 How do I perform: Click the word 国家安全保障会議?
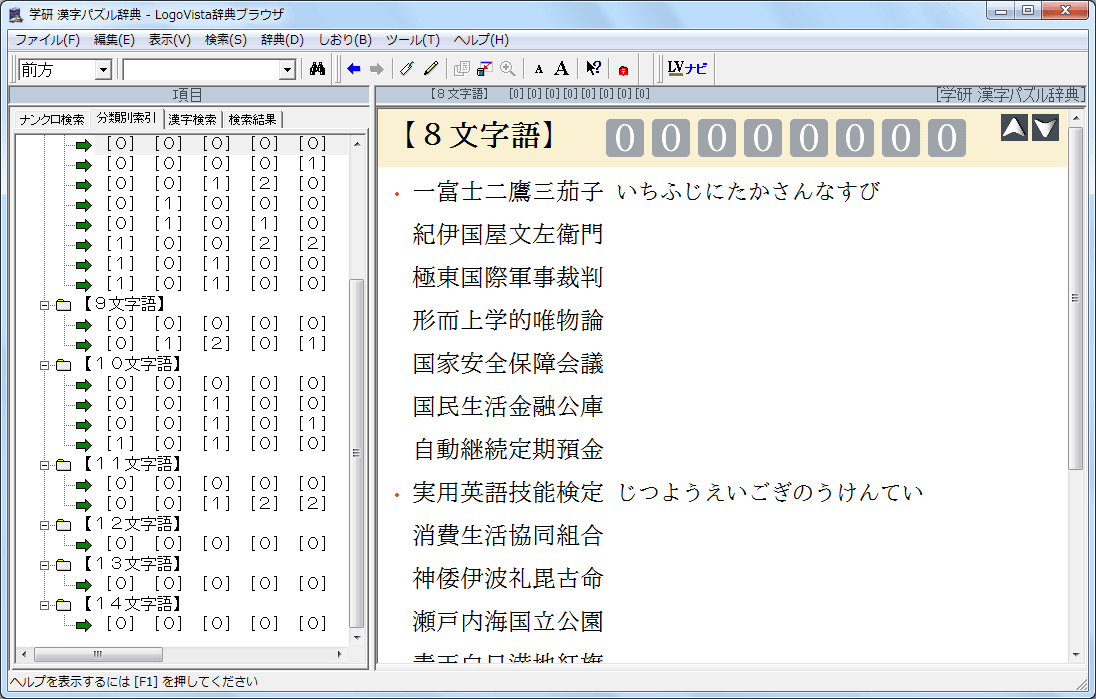pyautogui.click(x=507, y=363)
